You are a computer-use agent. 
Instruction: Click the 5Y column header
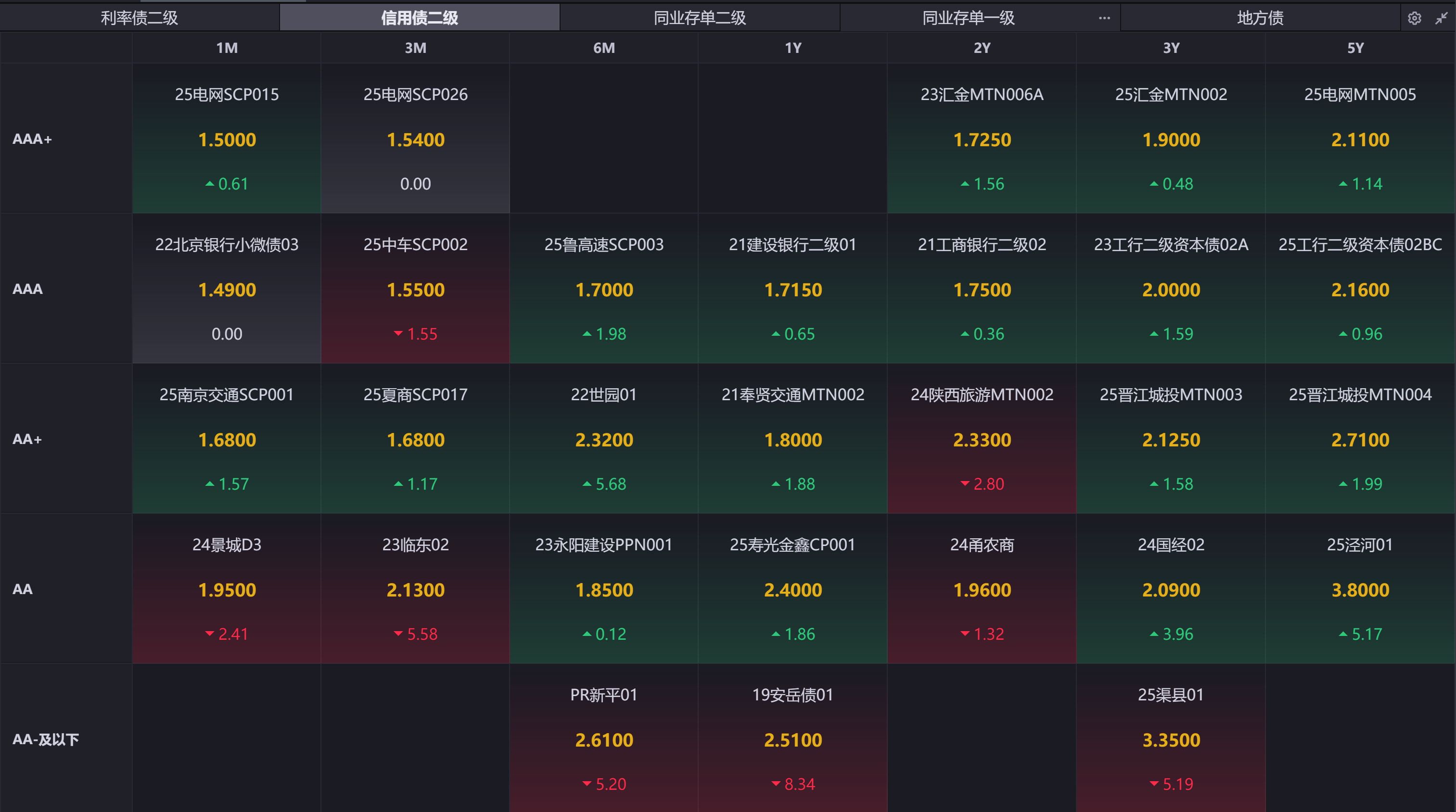pyautogui.click(x=1355, y=48)
